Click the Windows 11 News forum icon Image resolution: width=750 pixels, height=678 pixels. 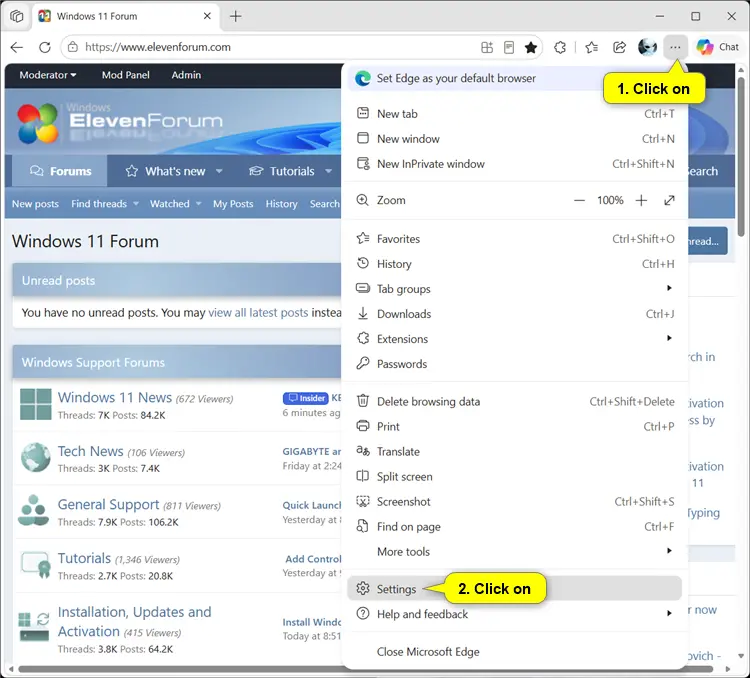tap(36, 404)
